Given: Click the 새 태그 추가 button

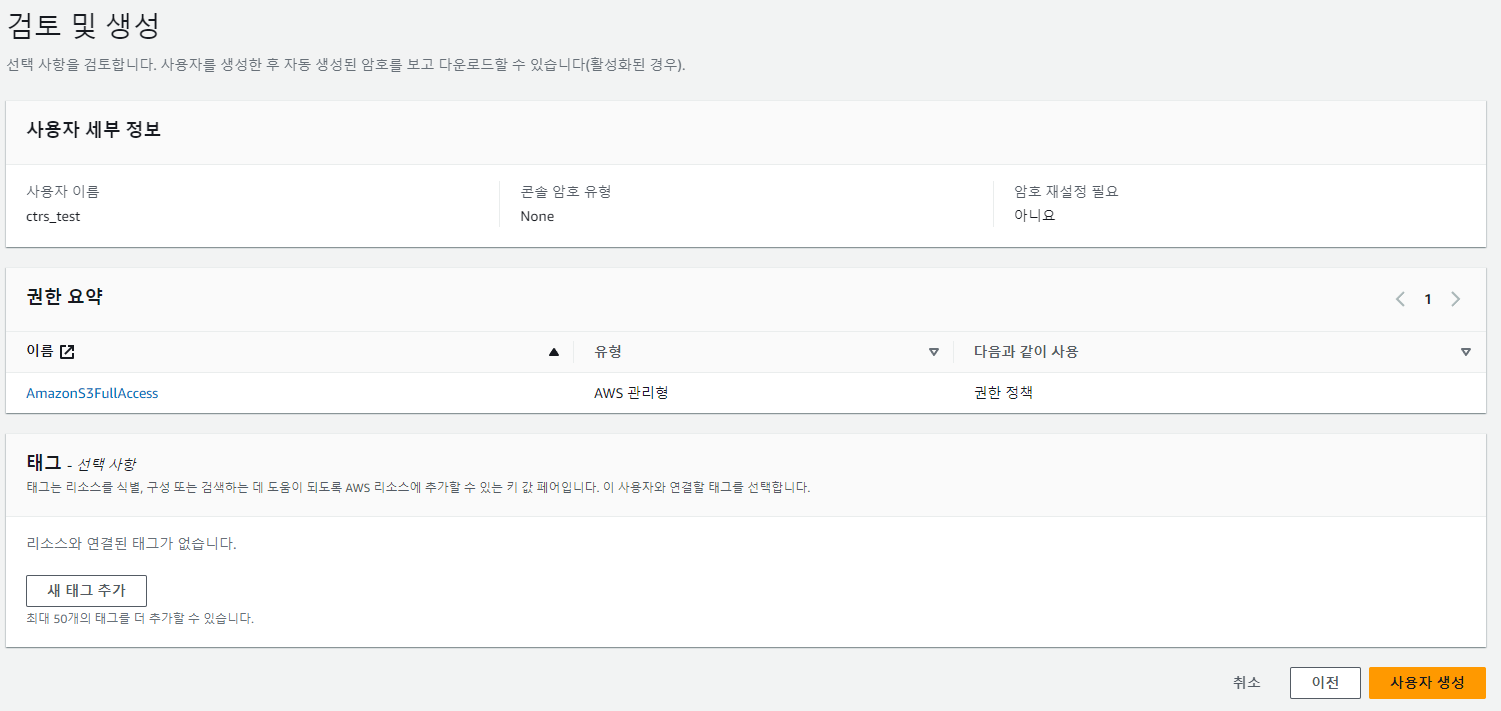Looking at the screenshot, I should pos(86,591).
